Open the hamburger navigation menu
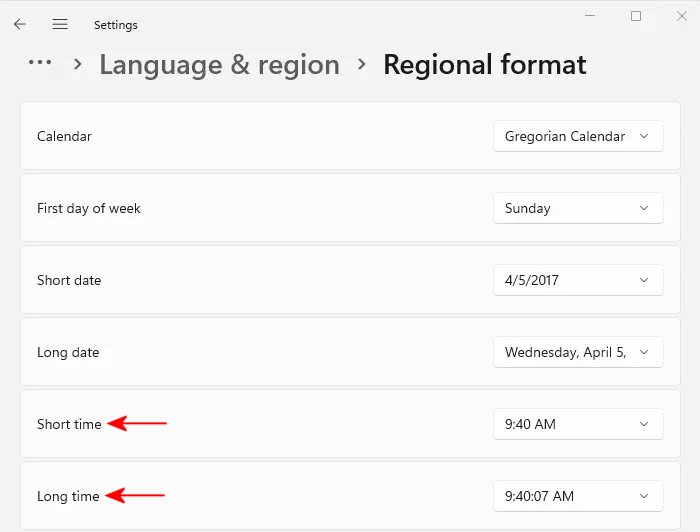700x532 pixels. tap(60, 24)
